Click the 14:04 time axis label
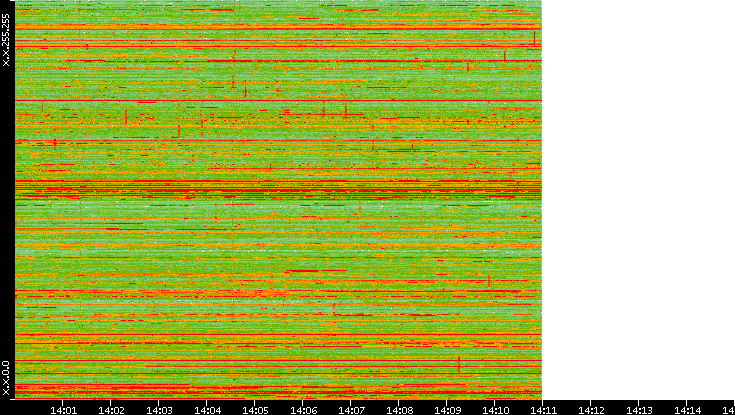 (x=207, y=410)
